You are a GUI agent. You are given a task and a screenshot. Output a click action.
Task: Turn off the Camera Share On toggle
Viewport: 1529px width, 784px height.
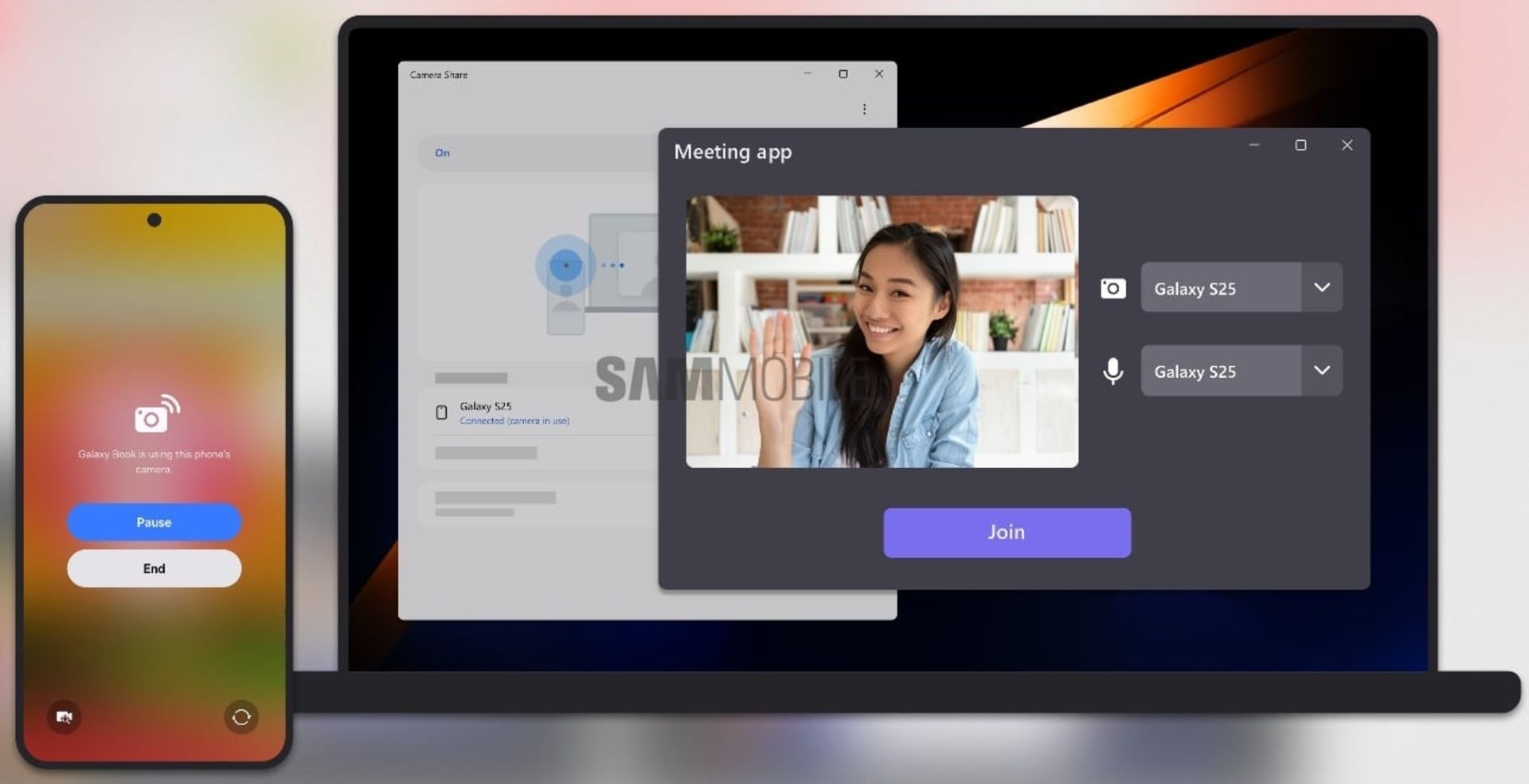pyautogui.click(x=443, y=152)
